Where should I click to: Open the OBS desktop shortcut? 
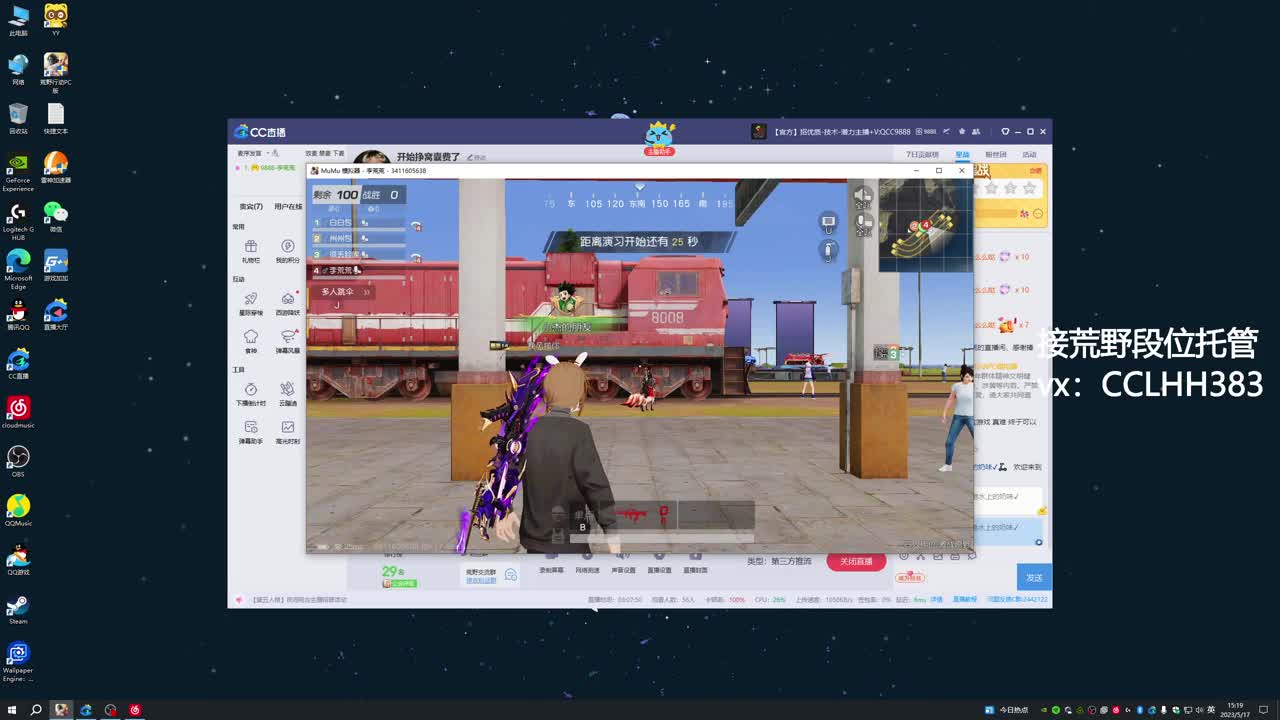click(18, 461)
